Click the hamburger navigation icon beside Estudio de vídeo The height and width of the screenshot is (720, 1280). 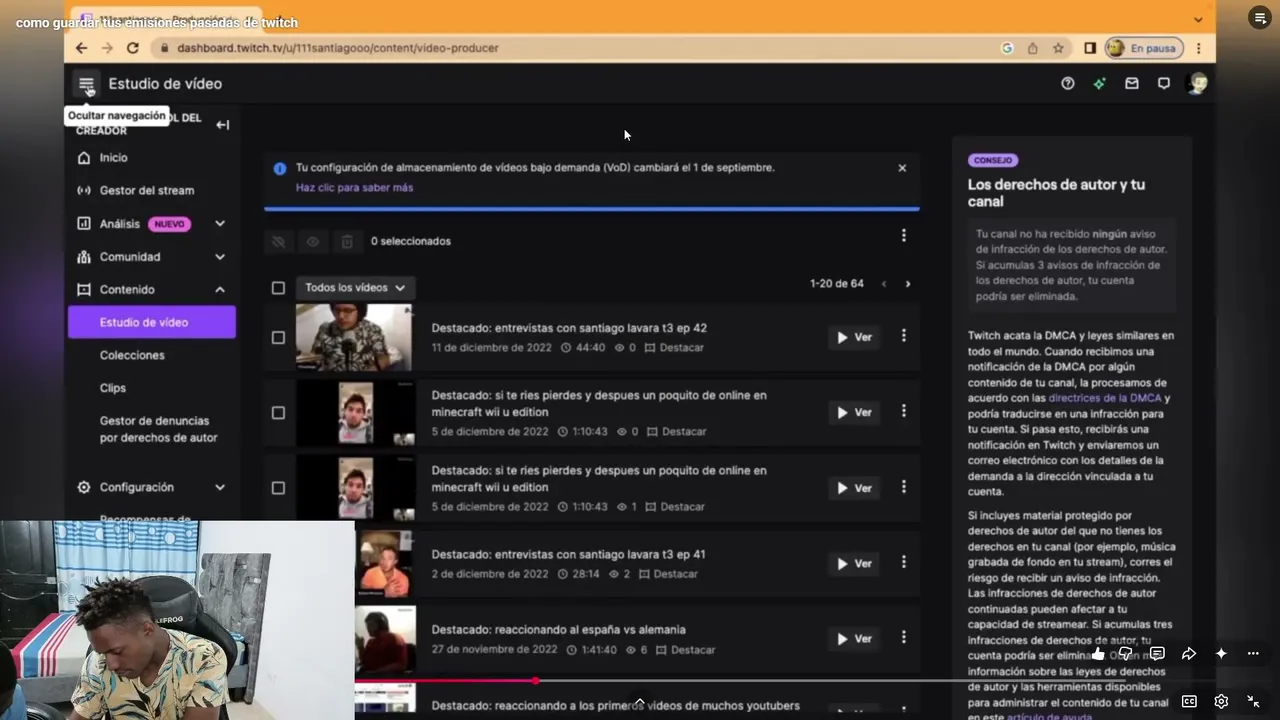(x=86, y=84)
